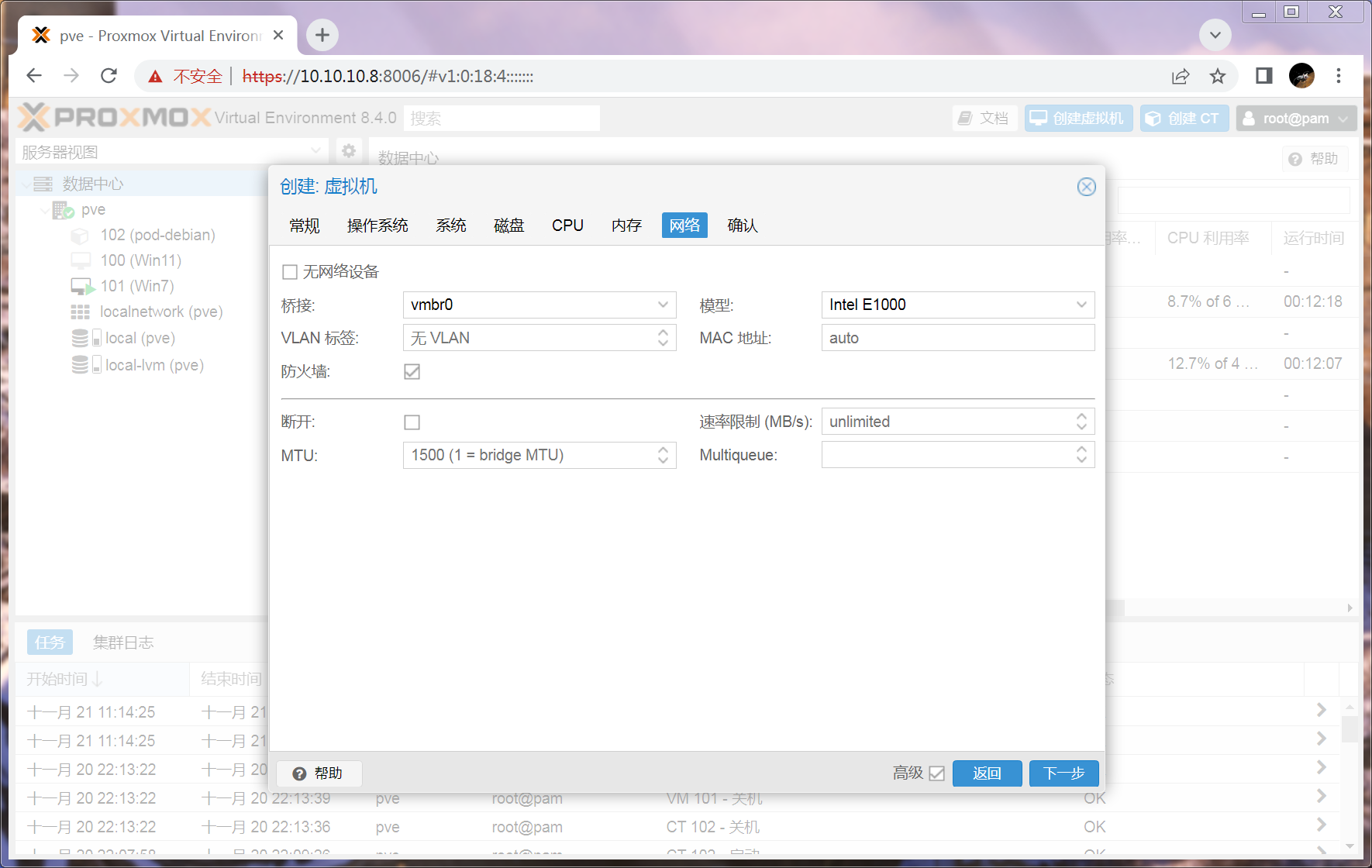
Task: Open Chrome three-dot menu
Action: click(1338, 76)
